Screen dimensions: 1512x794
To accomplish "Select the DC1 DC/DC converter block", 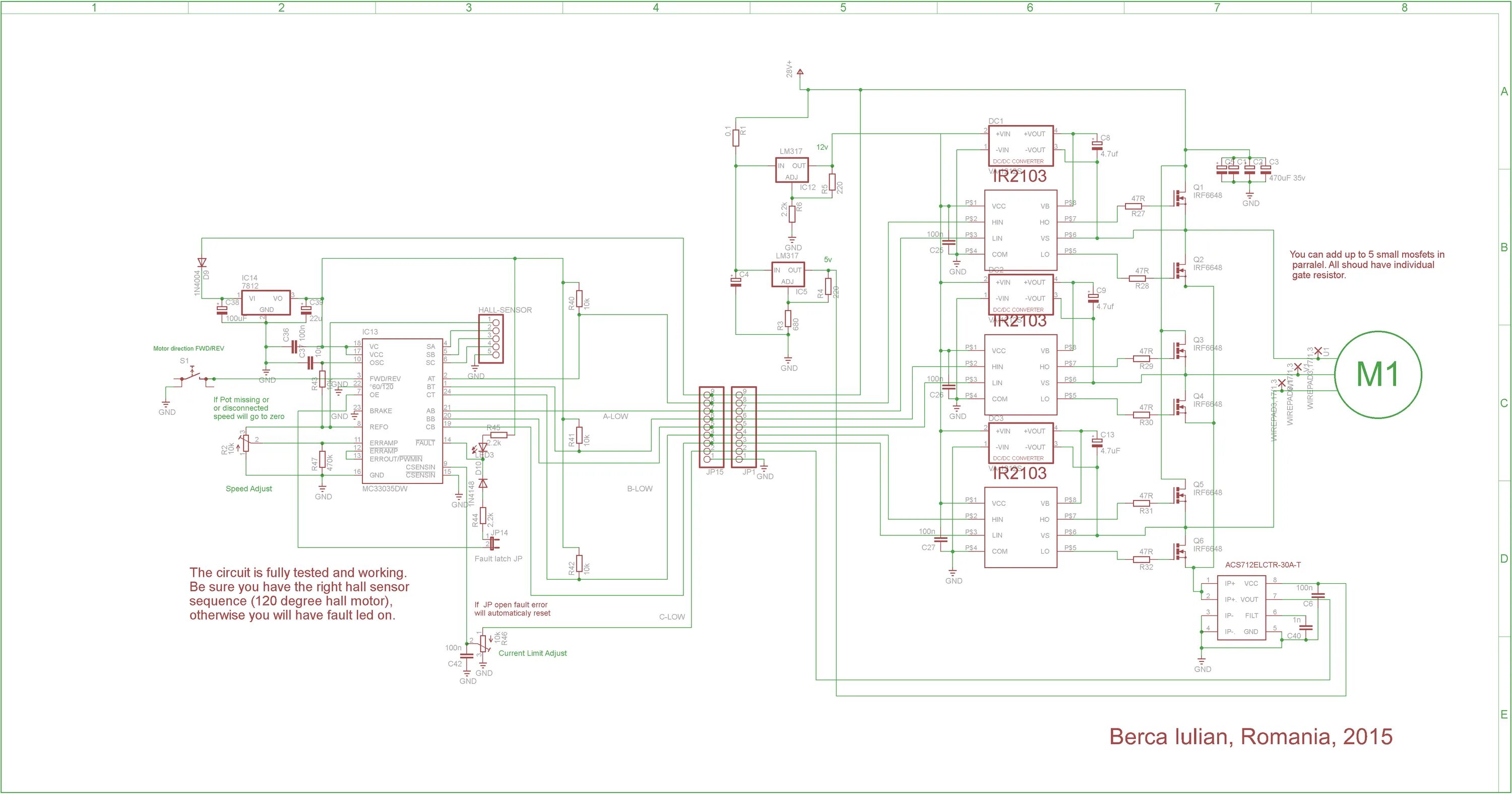I will click(1021, 146).
